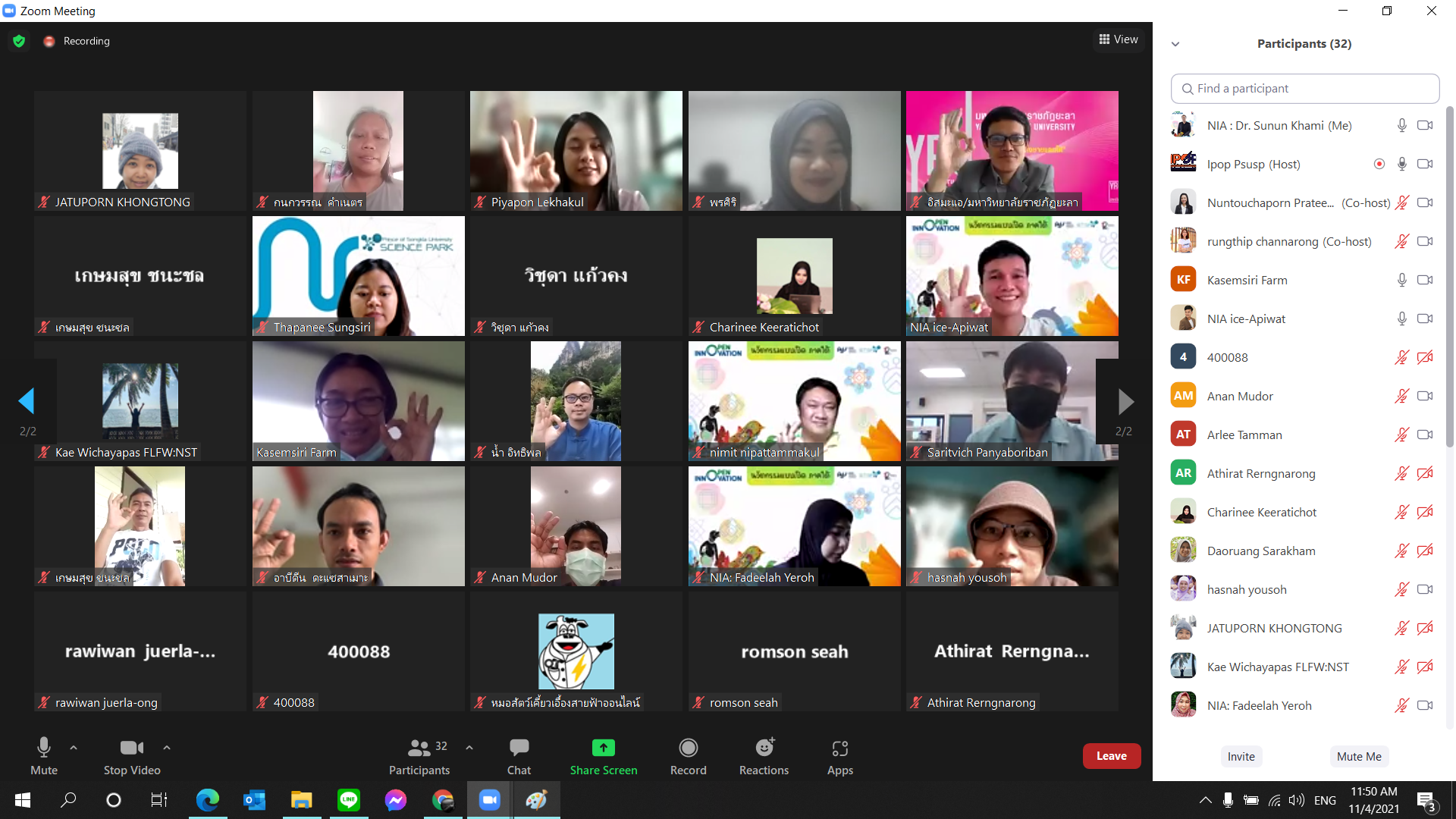This screenshot has width=1456, height=819.
Task: Click the Invite button
Action: (x=1241, y=756)
